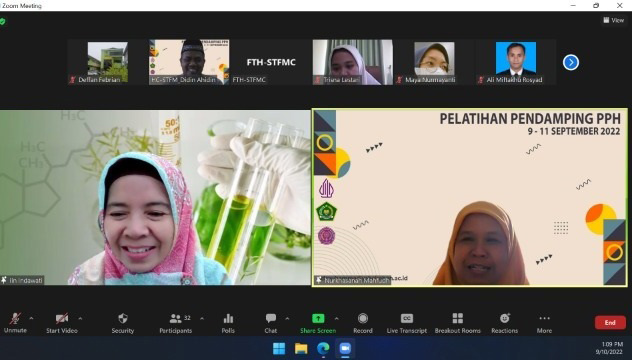Click muted mic icon on Deffan Febrian
The image size is (632, 360).
coord(73,79)
